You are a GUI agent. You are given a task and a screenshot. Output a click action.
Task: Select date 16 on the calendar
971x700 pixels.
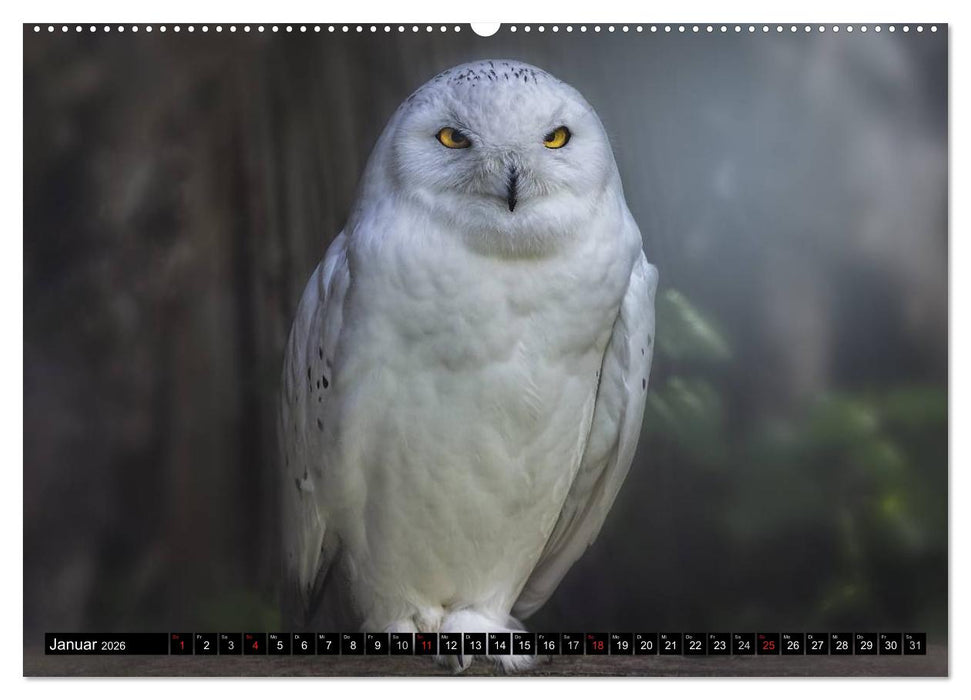(x=548, y=645)
